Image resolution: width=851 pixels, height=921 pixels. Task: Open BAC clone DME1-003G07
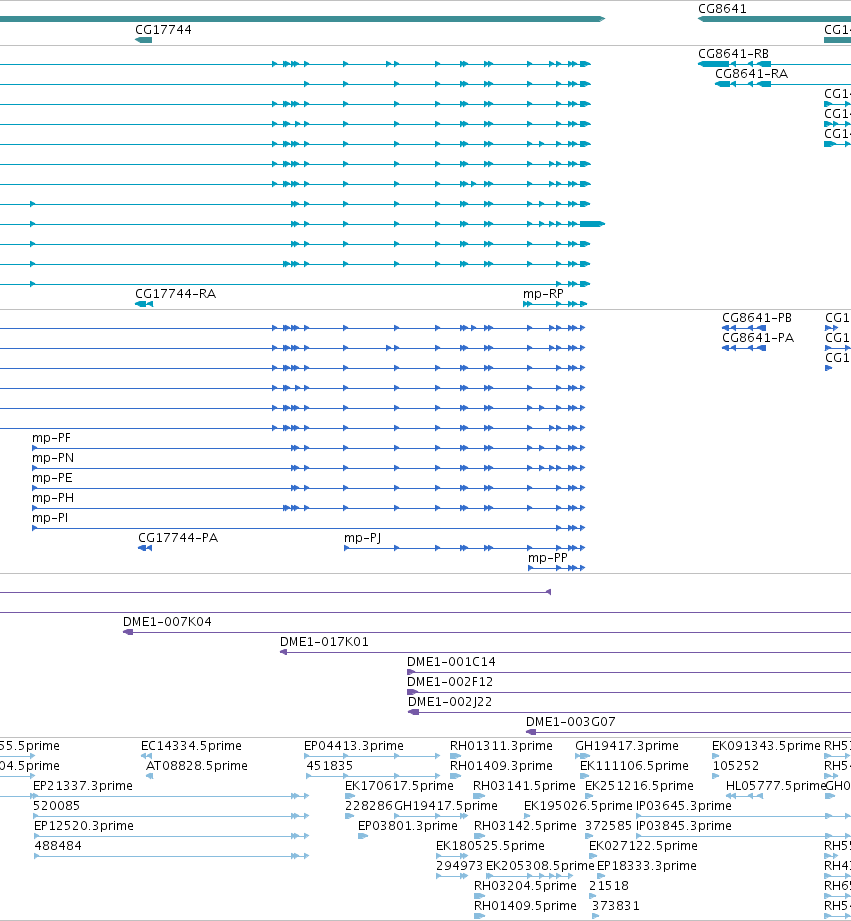570,722
